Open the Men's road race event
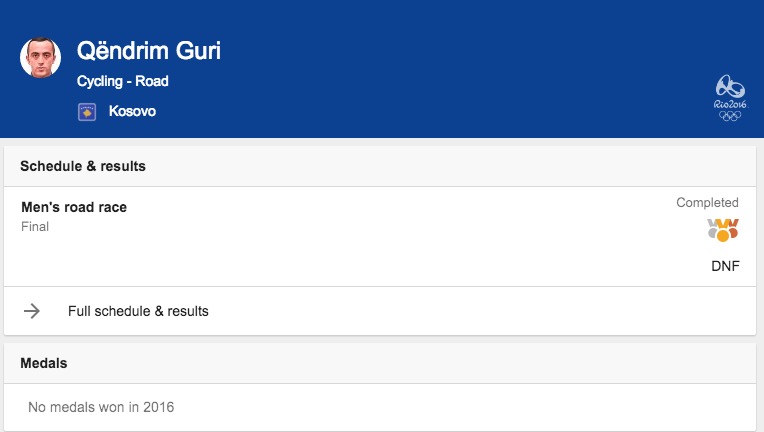 coord(74,207)
